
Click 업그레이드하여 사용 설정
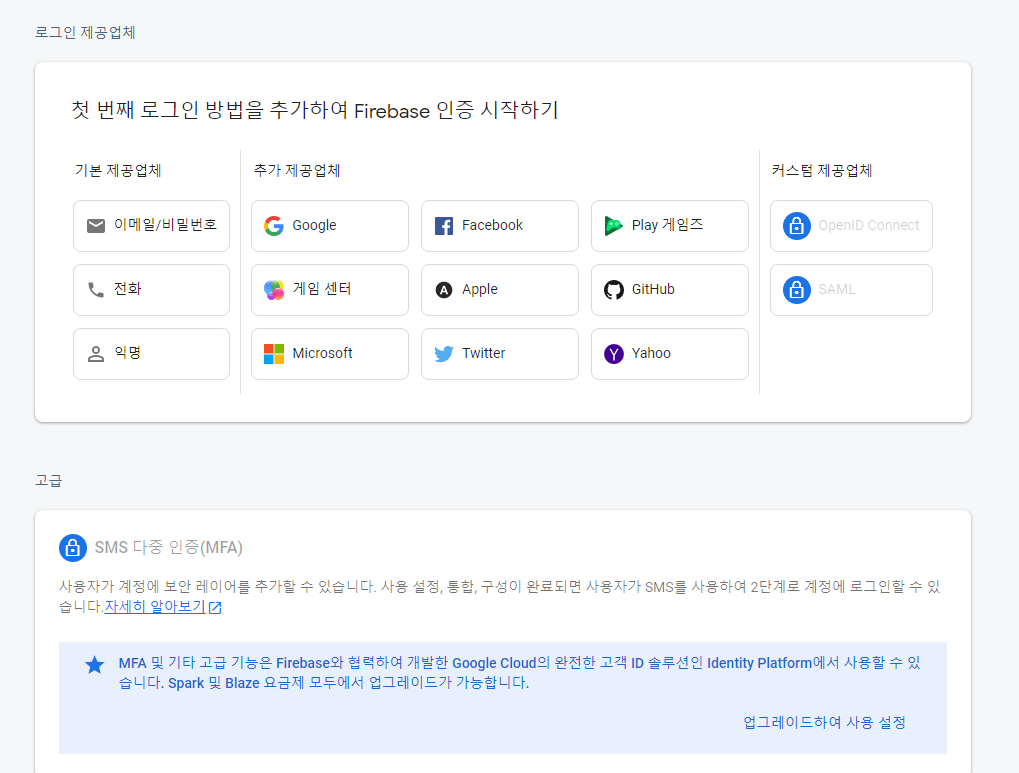[824, 722]
